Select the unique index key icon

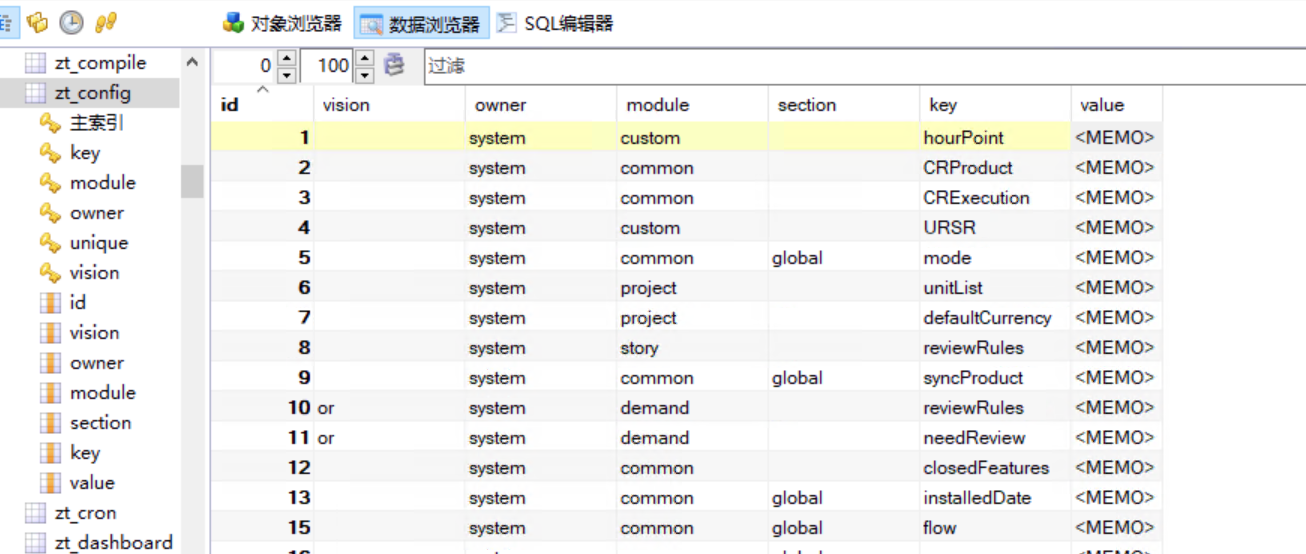[x=50, y=243]
